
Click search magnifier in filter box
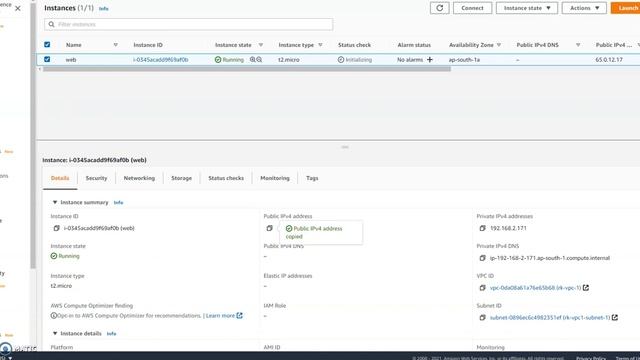click(51, 24)
